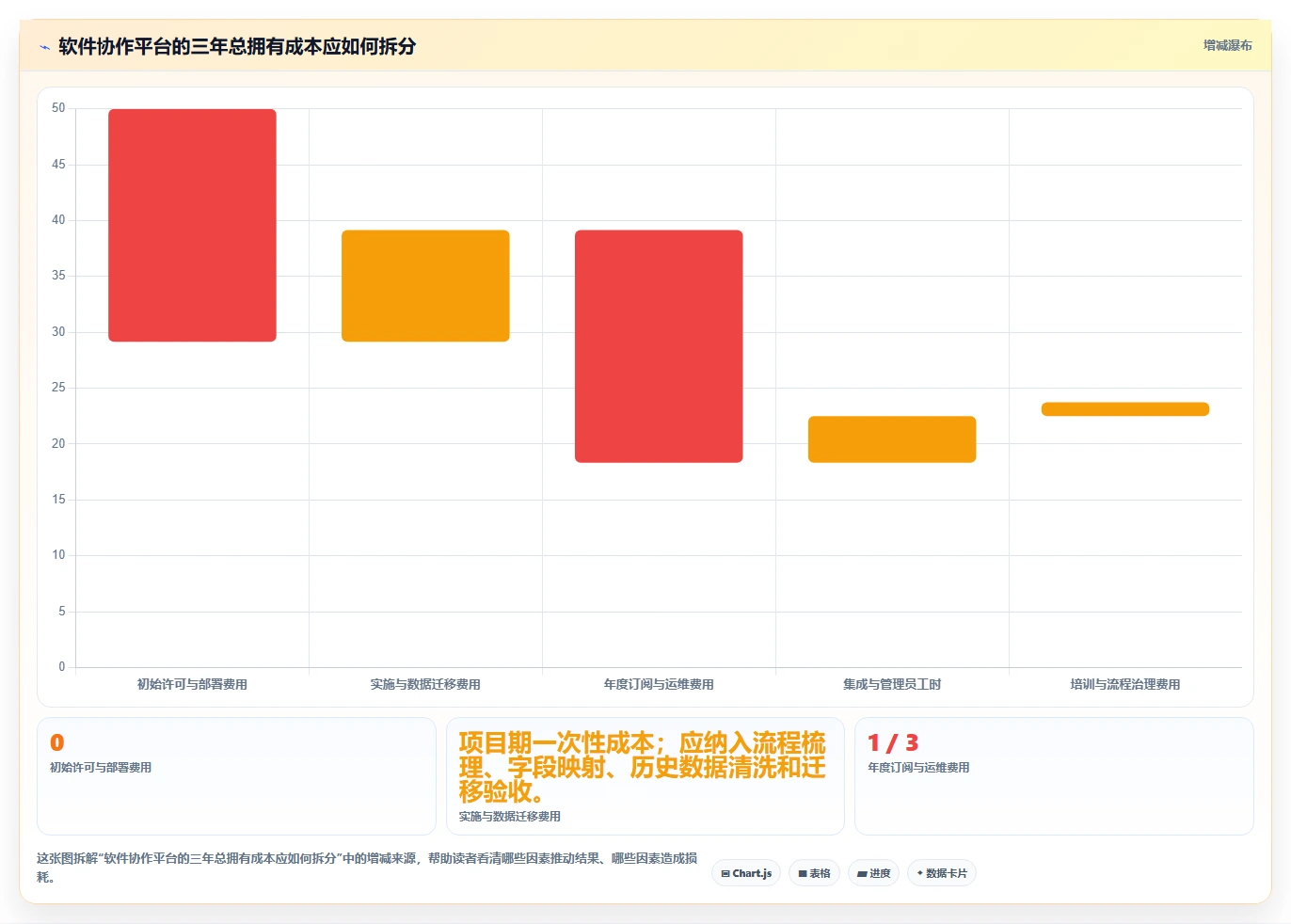The image size is (1291, 924).
Task: Click the orange 实施与数据迁移费用 bar
Action: pyautogui.click(x=425, y=286)
